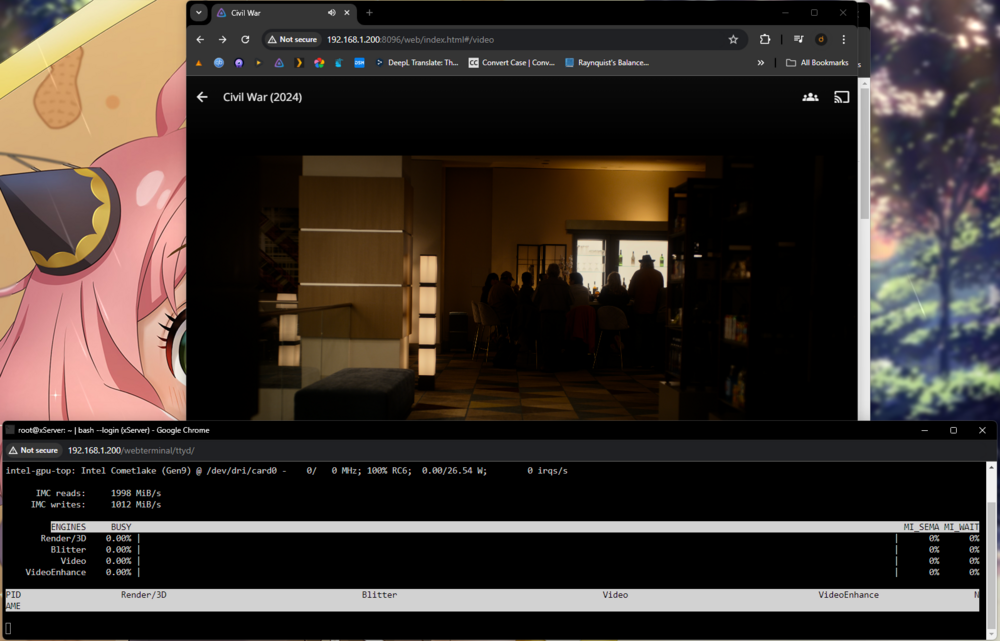Open tab search dropdown arrow
Viewport: 1000px width, 641px height.
(199, 13)
